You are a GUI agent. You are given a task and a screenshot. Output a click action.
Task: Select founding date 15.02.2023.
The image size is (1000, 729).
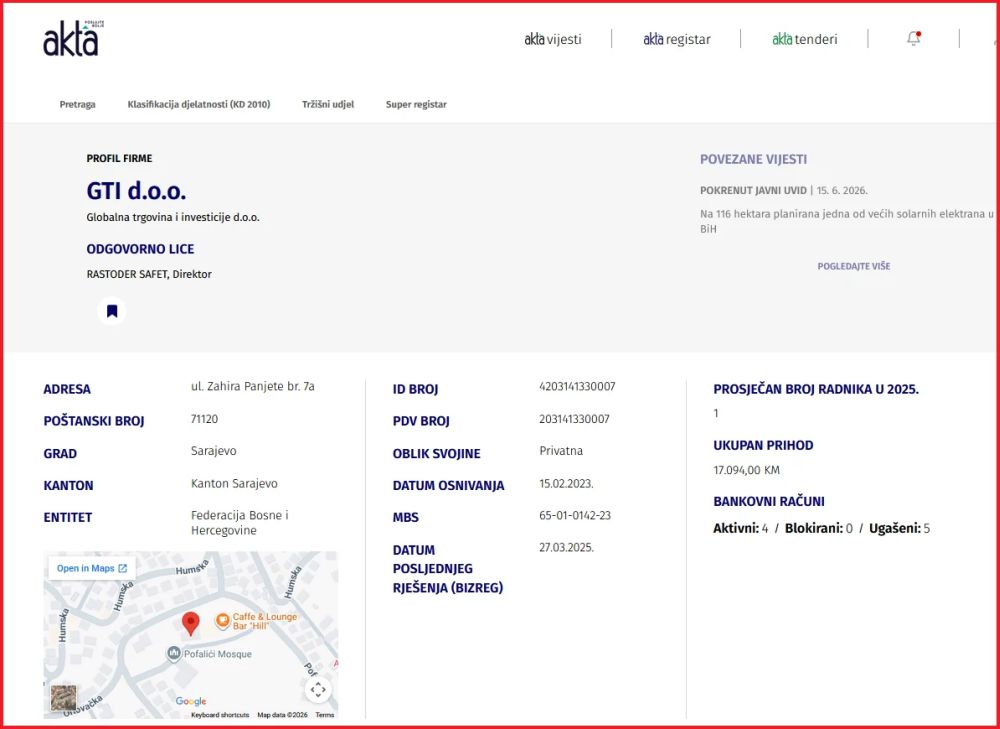click(x=566, y=483)
